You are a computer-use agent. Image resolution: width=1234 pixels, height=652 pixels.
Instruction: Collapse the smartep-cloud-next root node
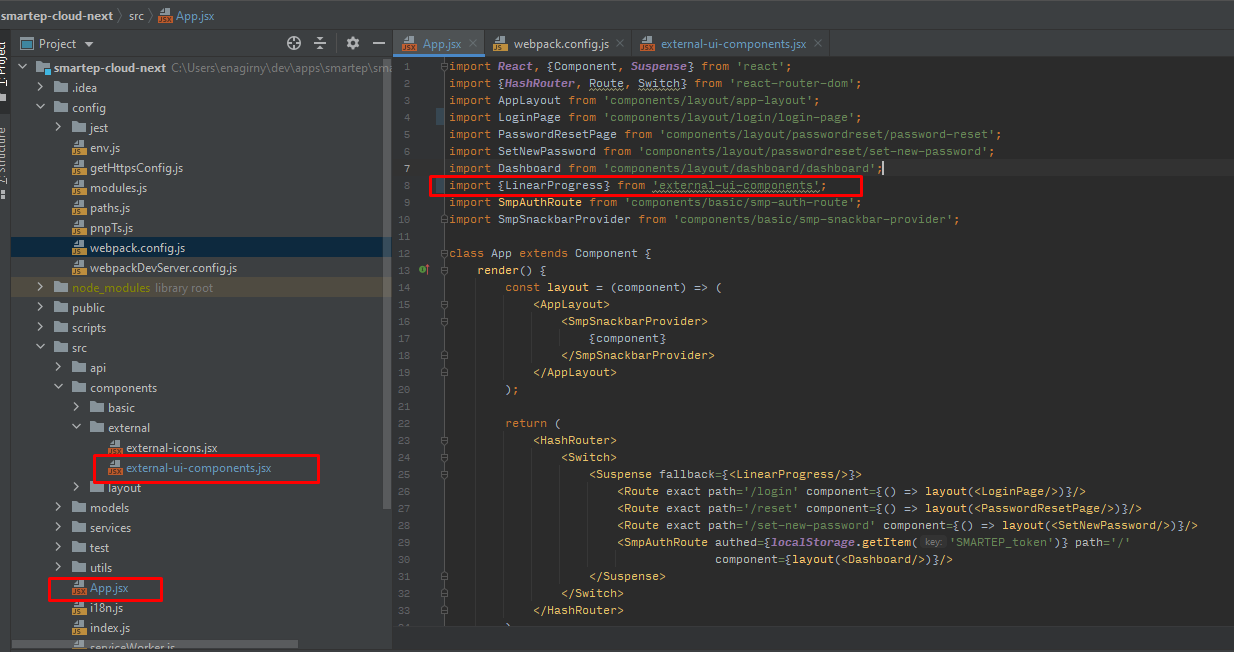click(22, 68)
